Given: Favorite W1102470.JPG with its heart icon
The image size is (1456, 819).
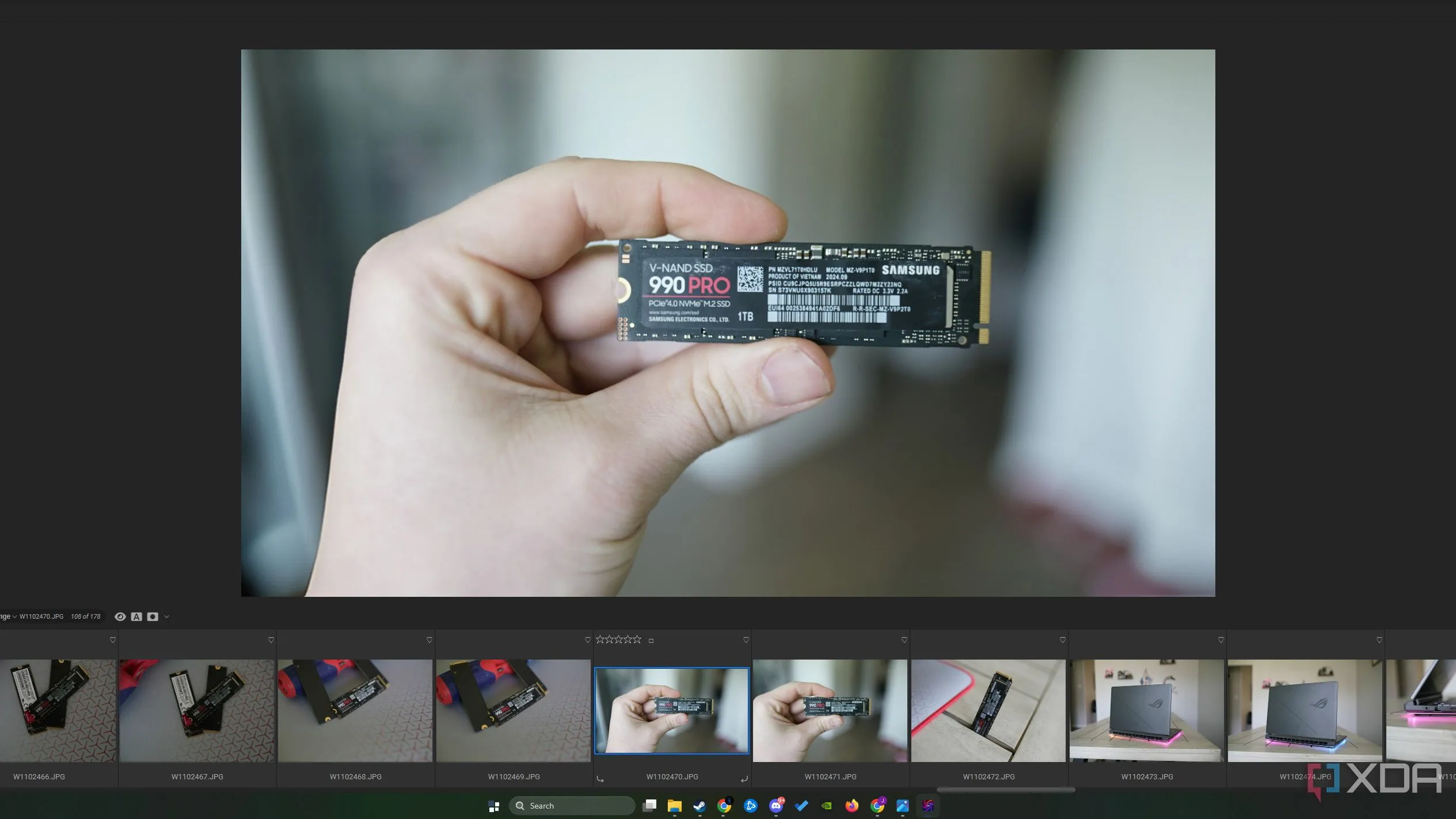Looking at the screenshot, I should [746, 640].
